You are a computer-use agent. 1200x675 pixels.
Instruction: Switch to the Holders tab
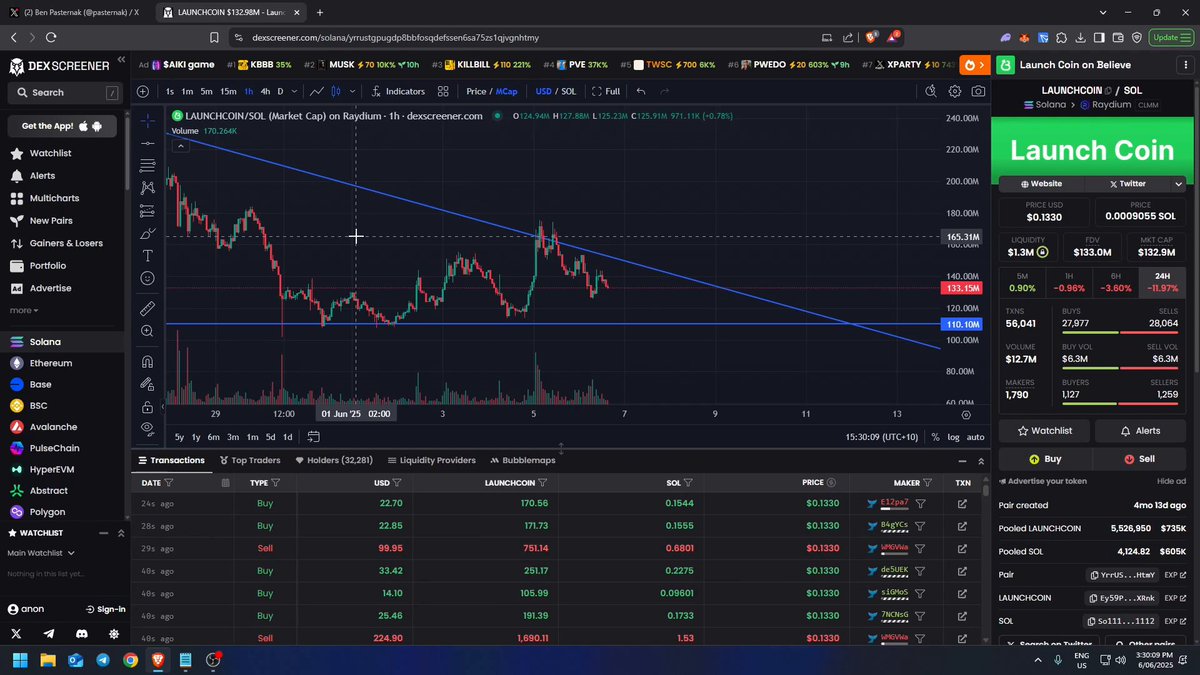(x=334, y=460)
